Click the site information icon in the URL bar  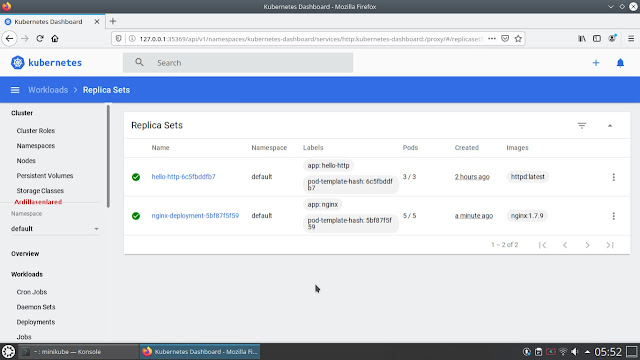(x=132, y=38)
